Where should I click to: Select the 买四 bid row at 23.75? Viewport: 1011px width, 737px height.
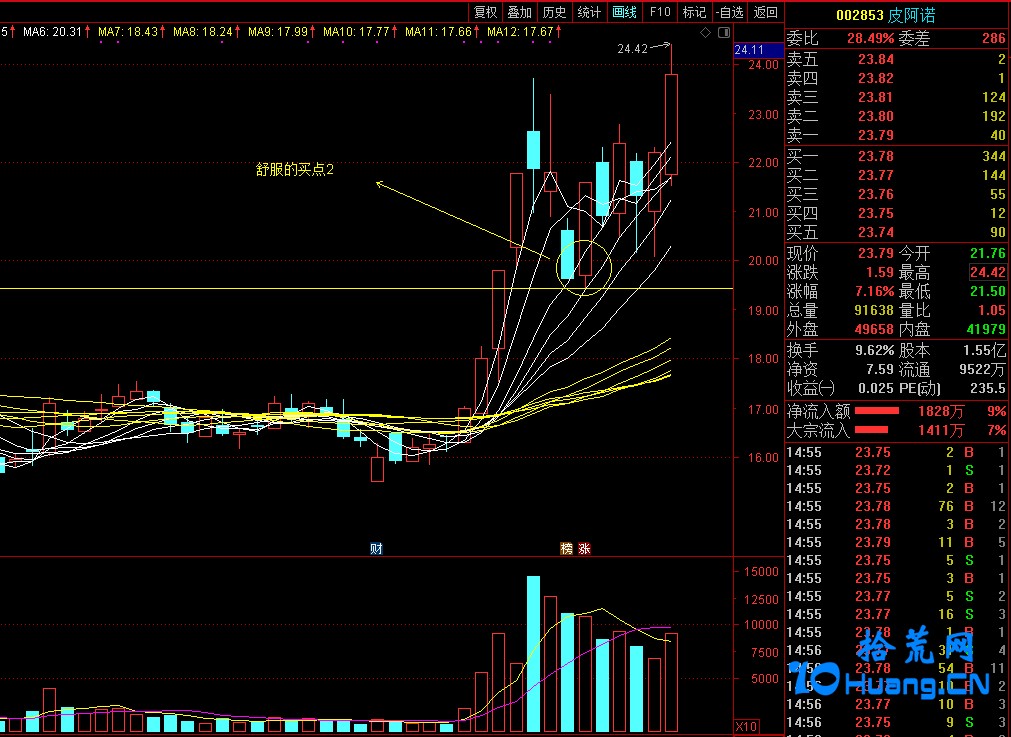(x=896, y=213)
